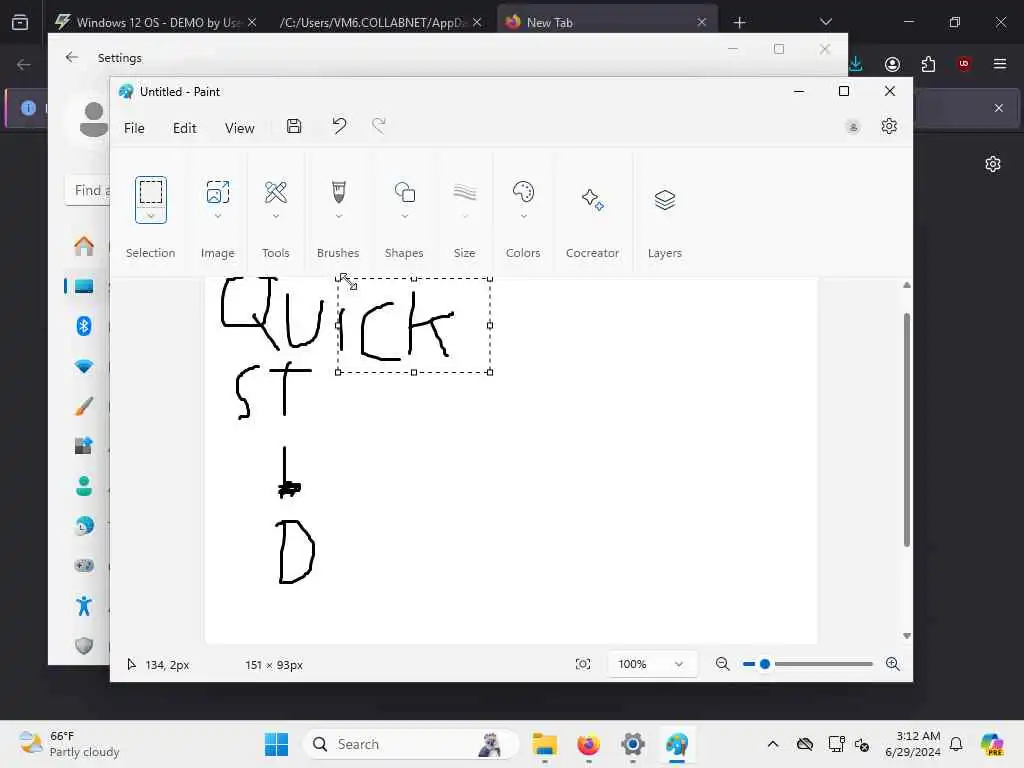Save the drawing with the floppy icon
1024x768 pixels.
(x=294, y=126)
